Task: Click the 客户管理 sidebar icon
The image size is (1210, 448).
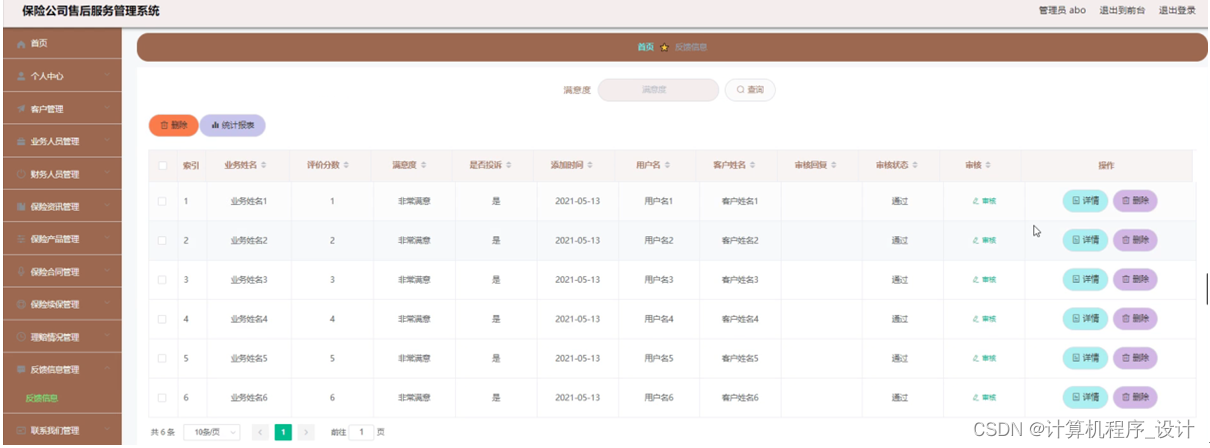Action: click(x=22, y=109)
